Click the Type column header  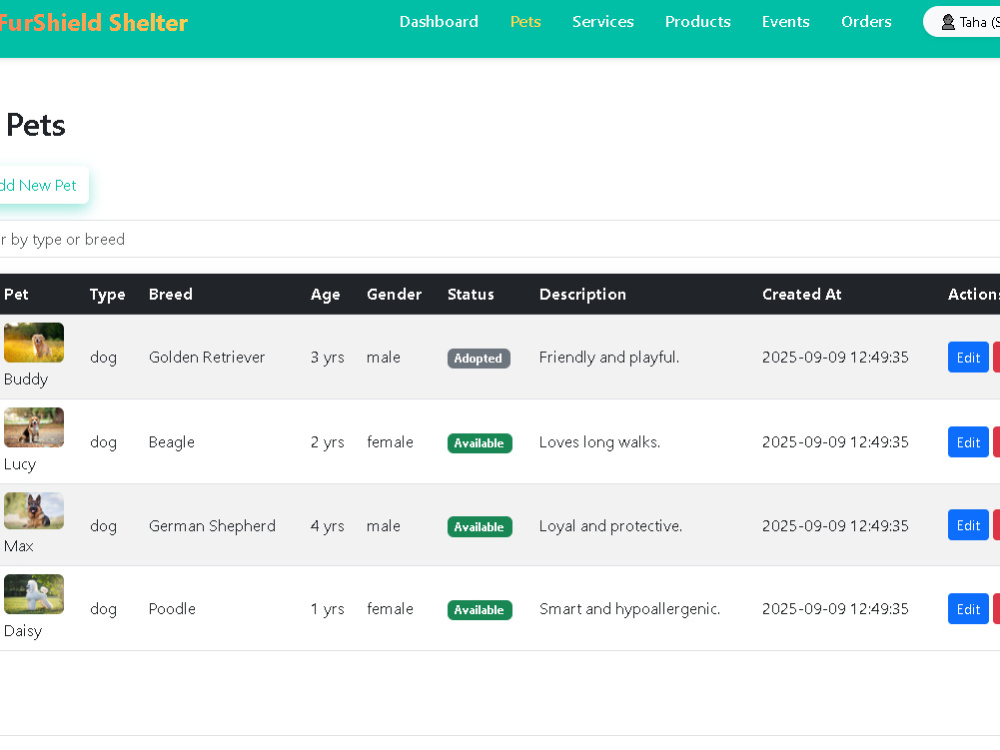107,295
